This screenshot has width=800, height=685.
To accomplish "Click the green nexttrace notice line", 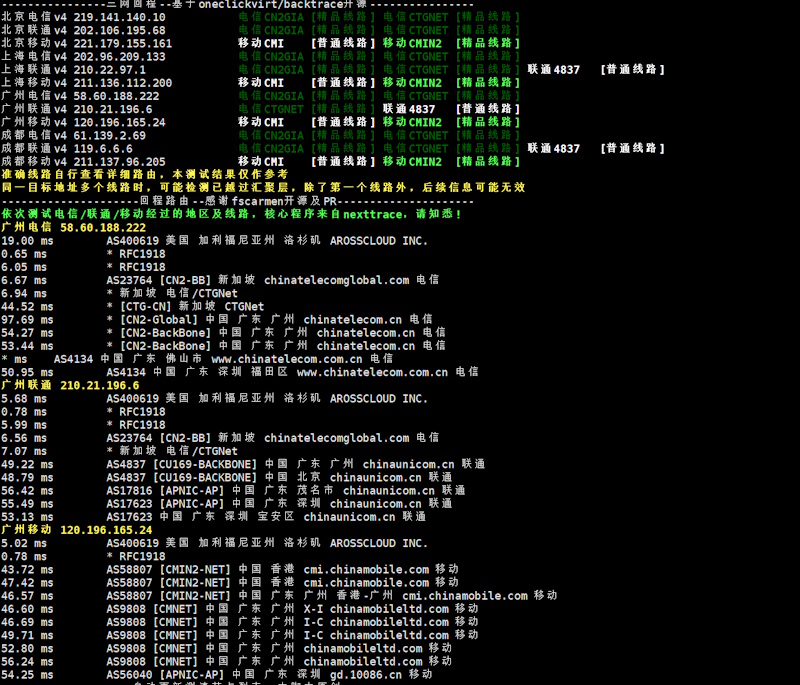I will click(231, 214).
